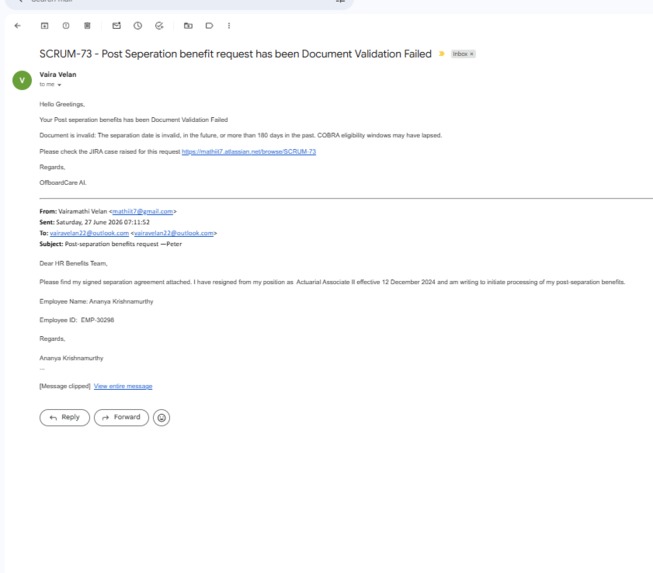This screenshot has width=653, height=573.
Task: Click the Forward button
Action: tap(121, 417)
